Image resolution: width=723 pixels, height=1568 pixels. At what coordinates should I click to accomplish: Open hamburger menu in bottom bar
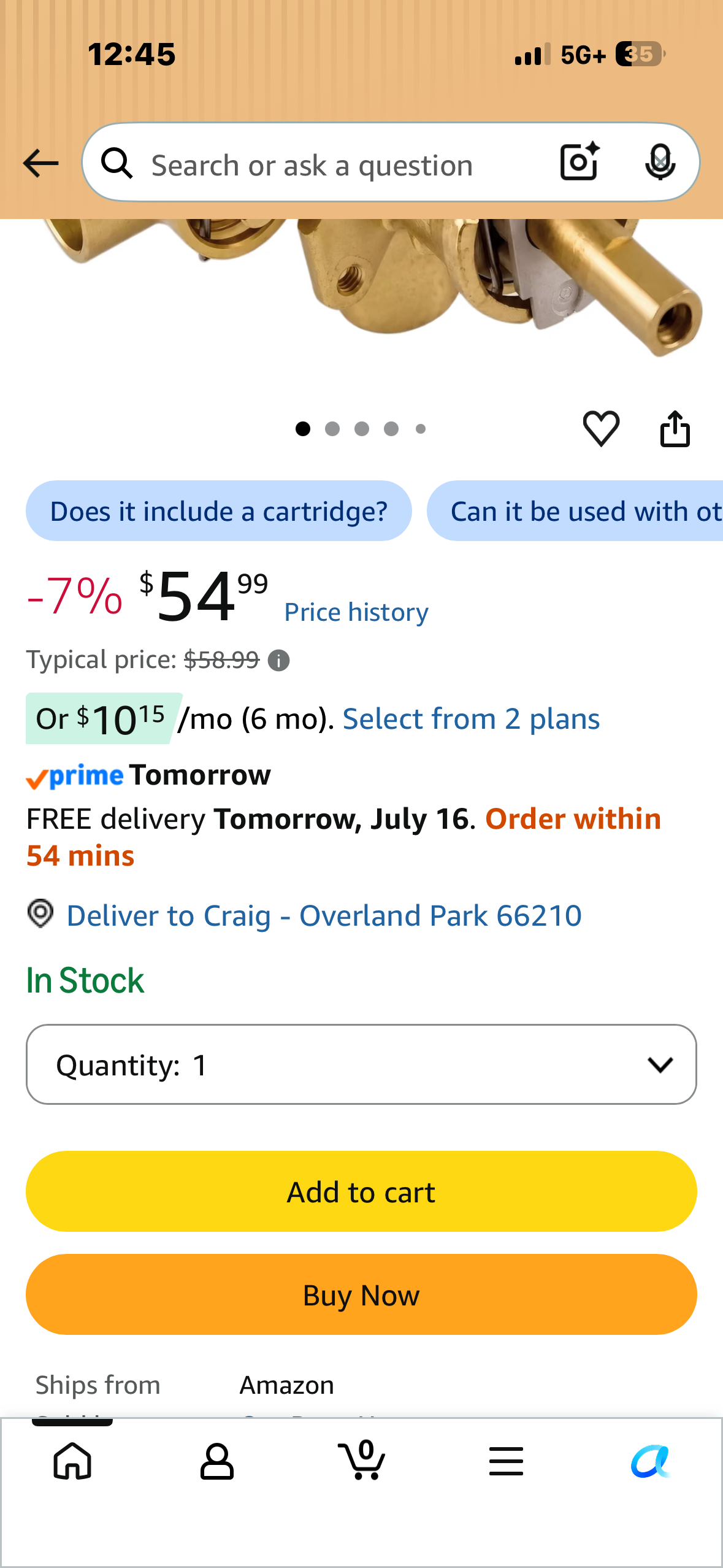point(506,1461)
